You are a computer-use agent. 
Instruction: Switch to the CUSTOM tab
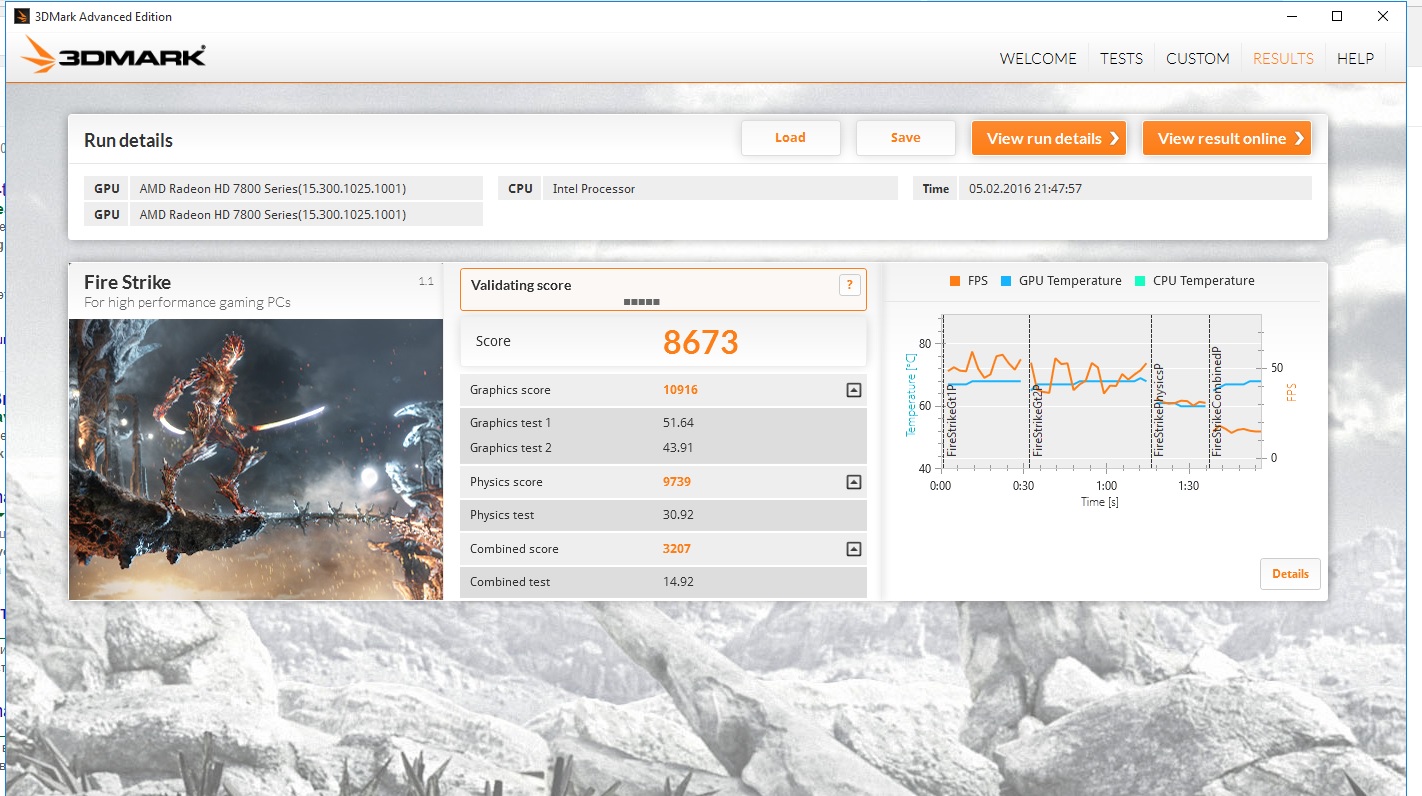point(1197,59)
